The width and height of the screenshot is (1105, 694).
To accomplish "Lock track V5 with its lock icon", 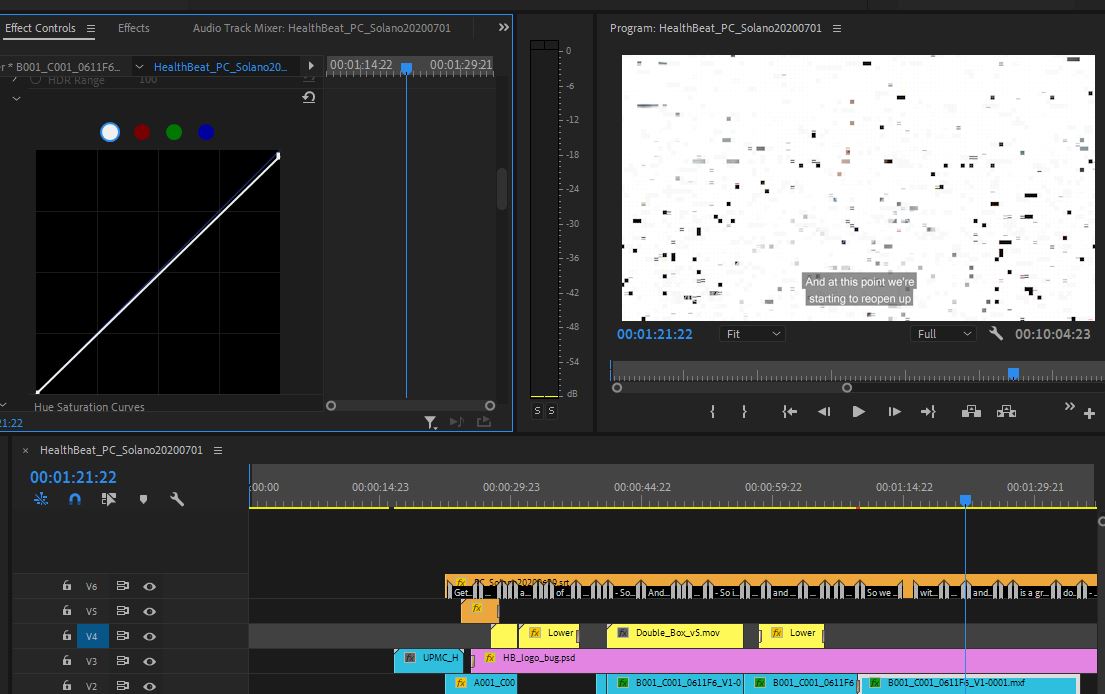I will [x=66, y=610].
